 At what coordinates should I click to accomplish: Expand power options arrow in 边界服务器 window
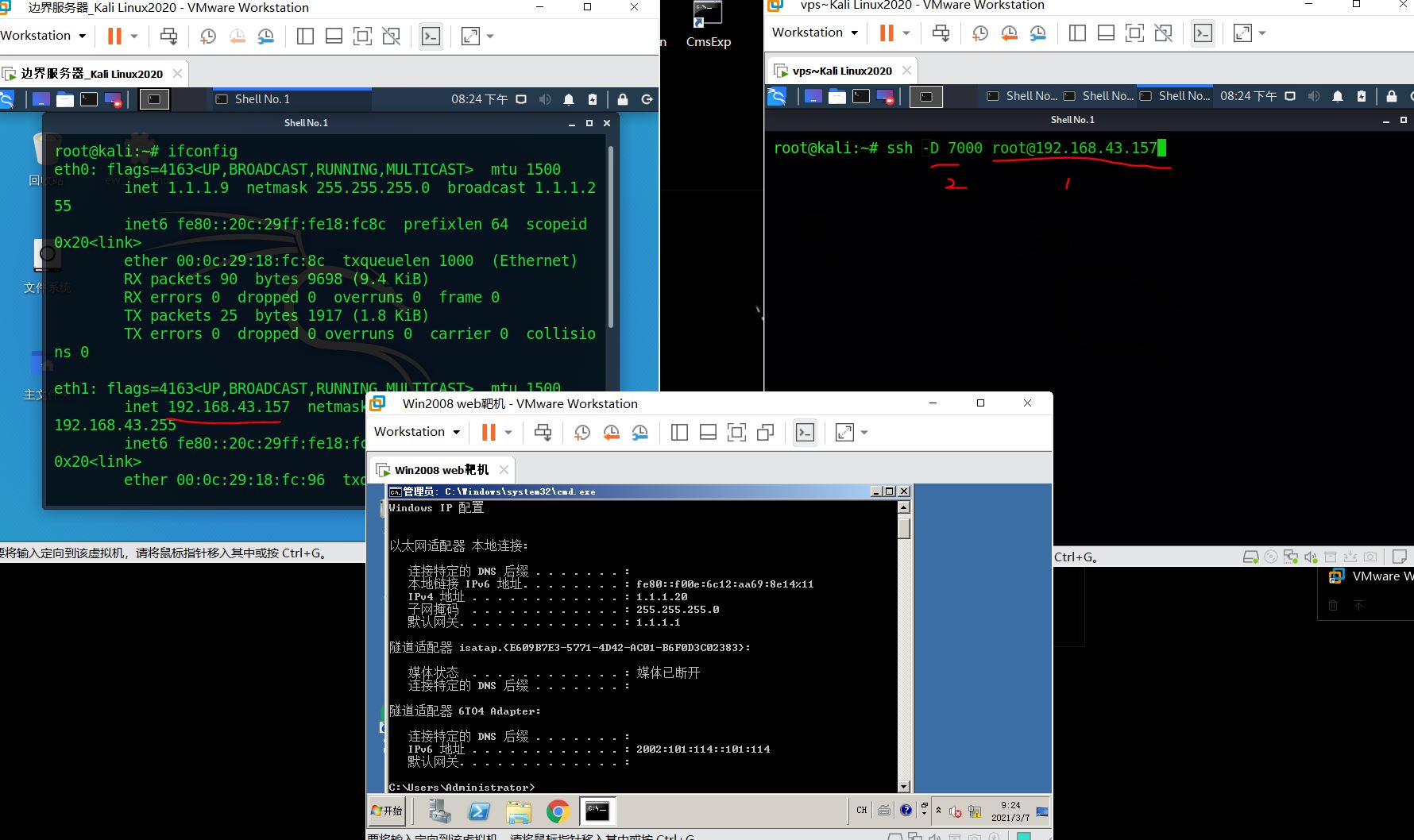click(134, 36)
